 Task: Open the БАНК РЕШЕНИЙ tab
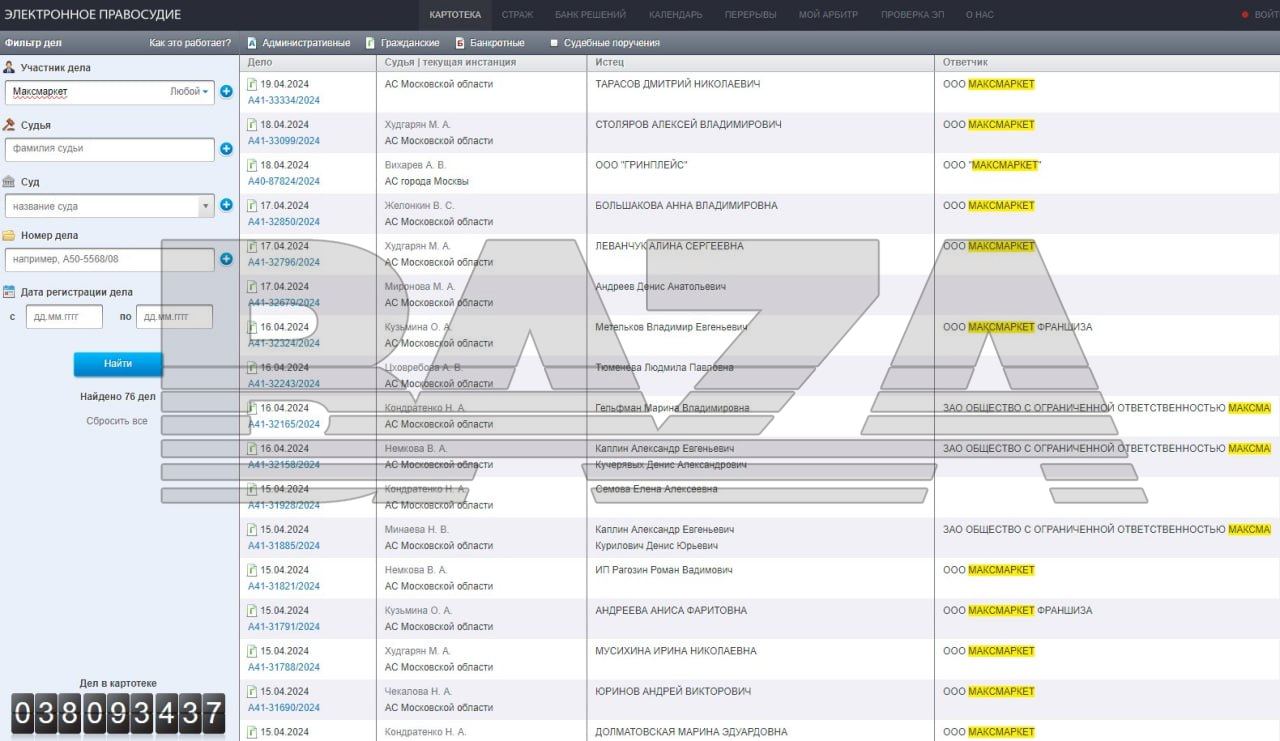point(590,15)
